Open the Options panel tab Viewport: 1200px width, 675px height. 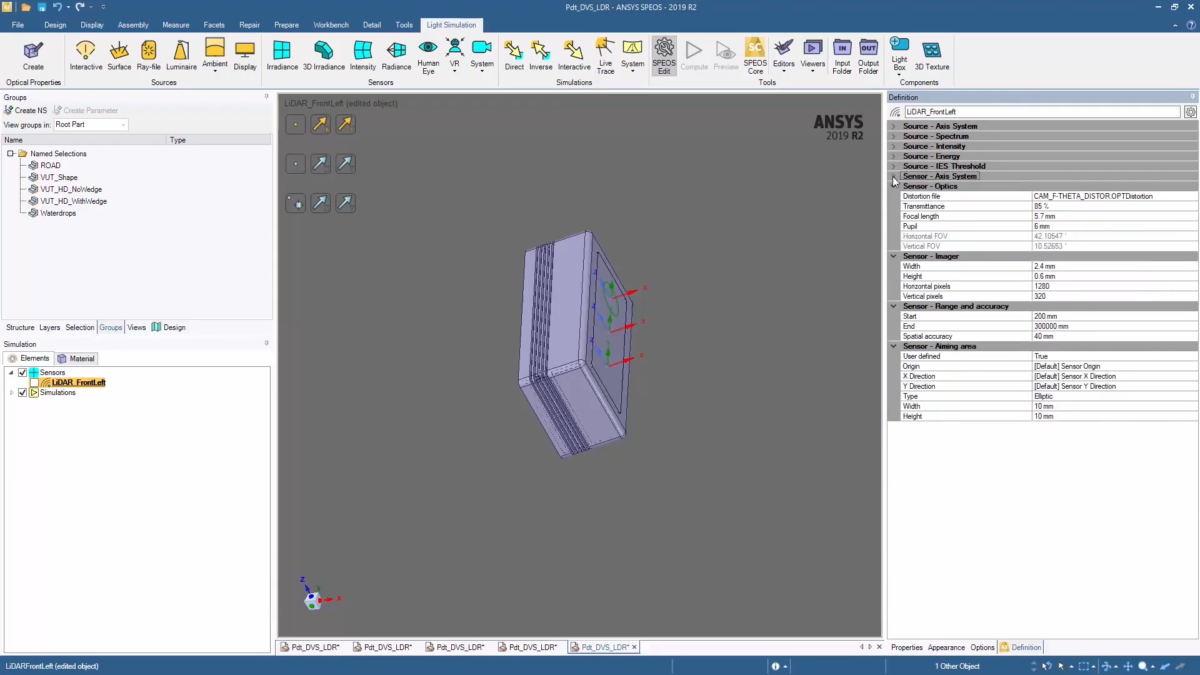(982, 647)
